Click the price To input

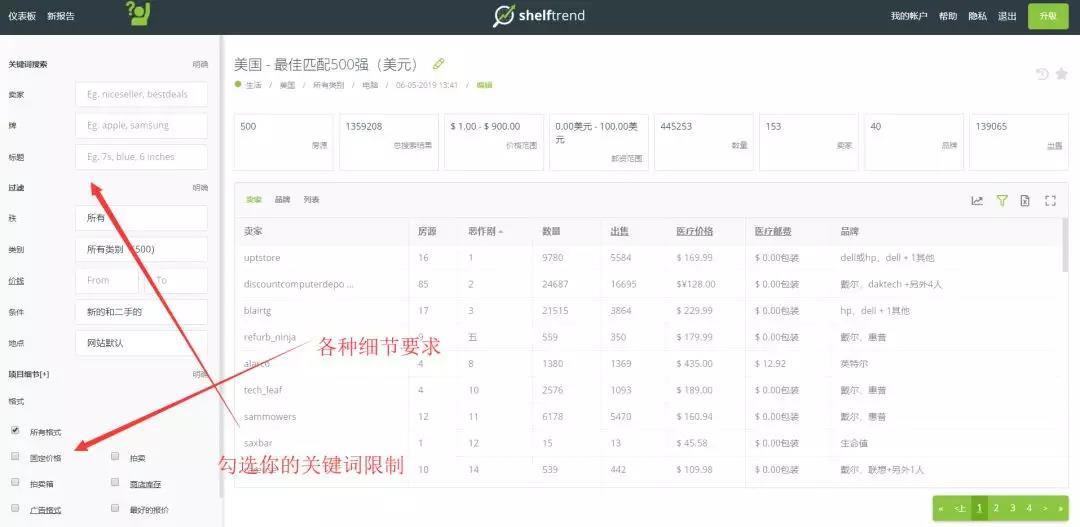click(176, 280)
